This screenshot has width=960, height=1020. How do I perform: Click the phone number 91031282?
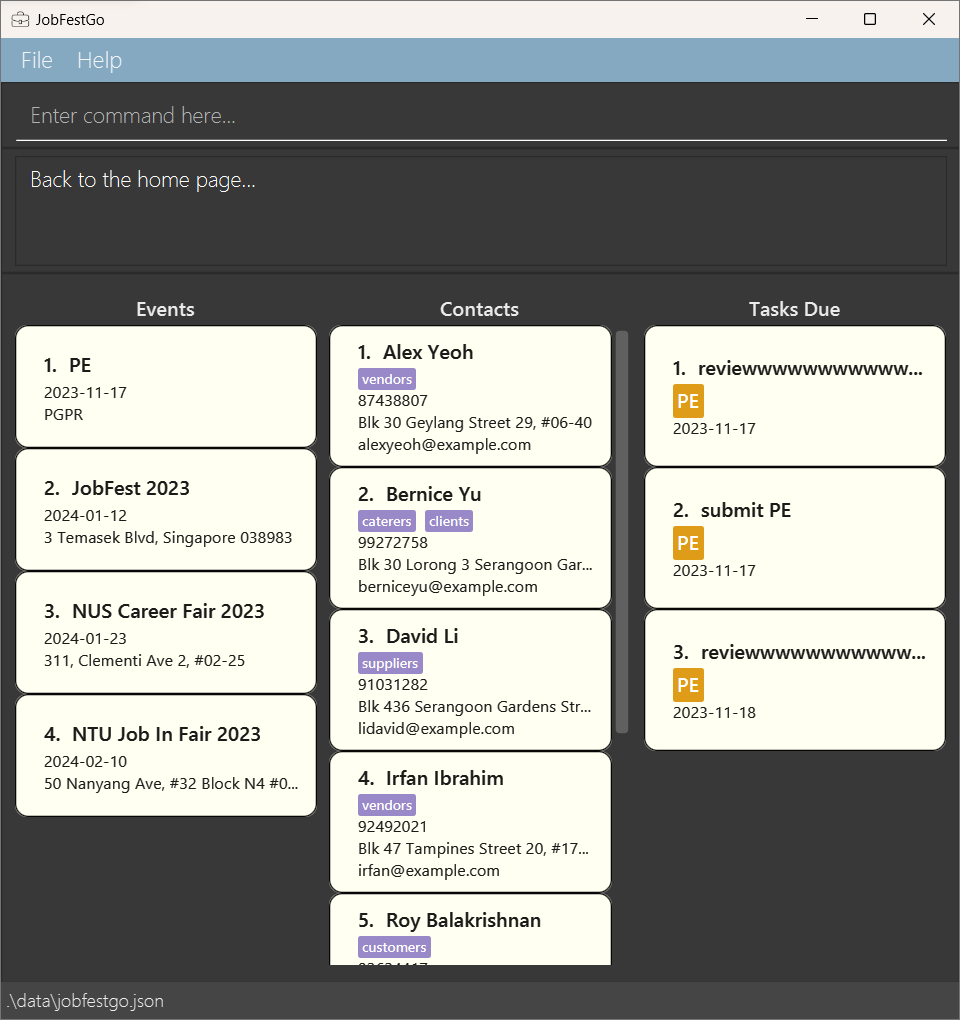tap(393, 684)
